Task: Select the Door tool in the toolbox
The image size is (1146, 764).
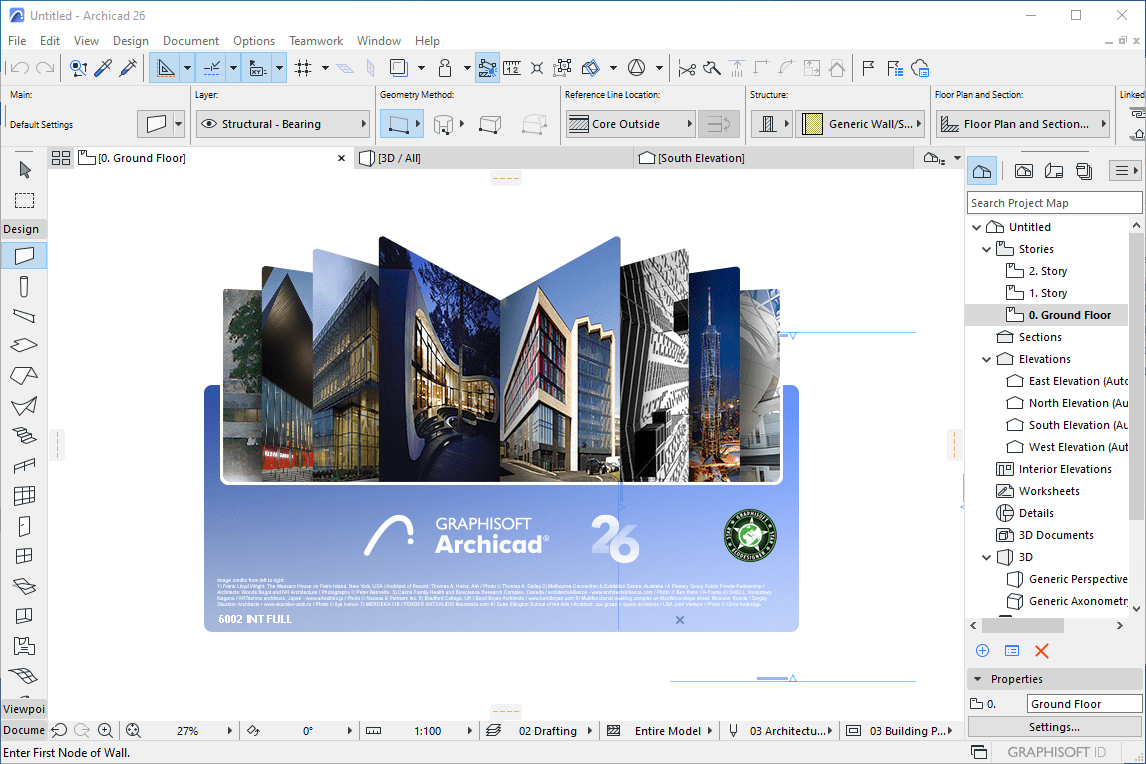Action: (24, 526)
